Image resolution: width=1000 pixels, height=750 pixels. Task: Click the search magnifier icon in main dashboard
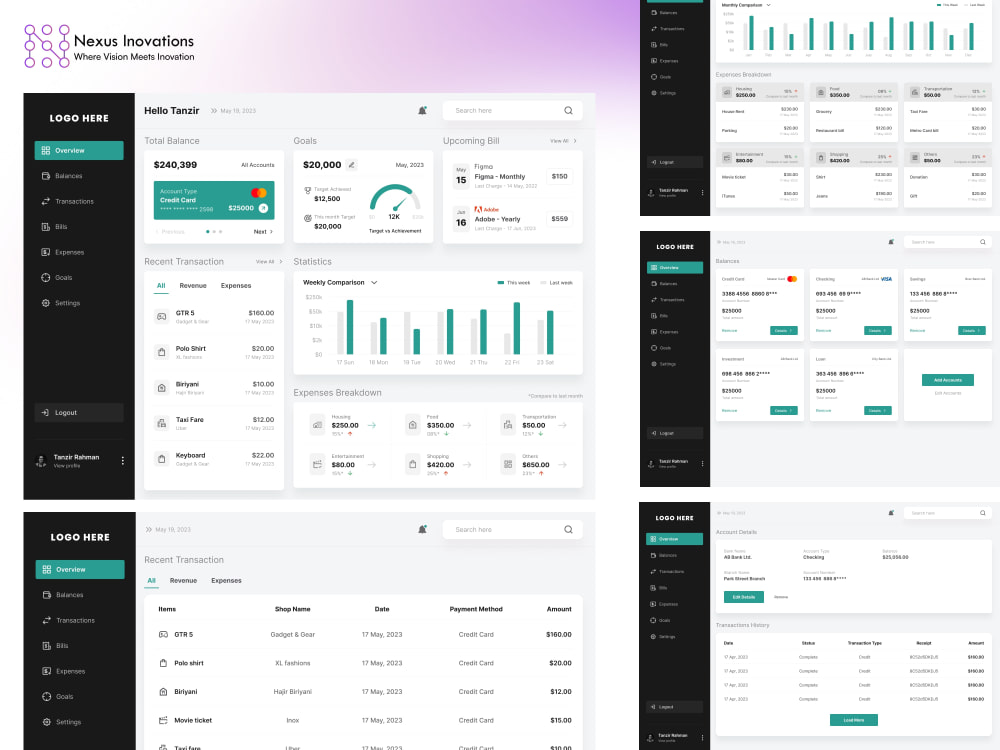[568, 110]
